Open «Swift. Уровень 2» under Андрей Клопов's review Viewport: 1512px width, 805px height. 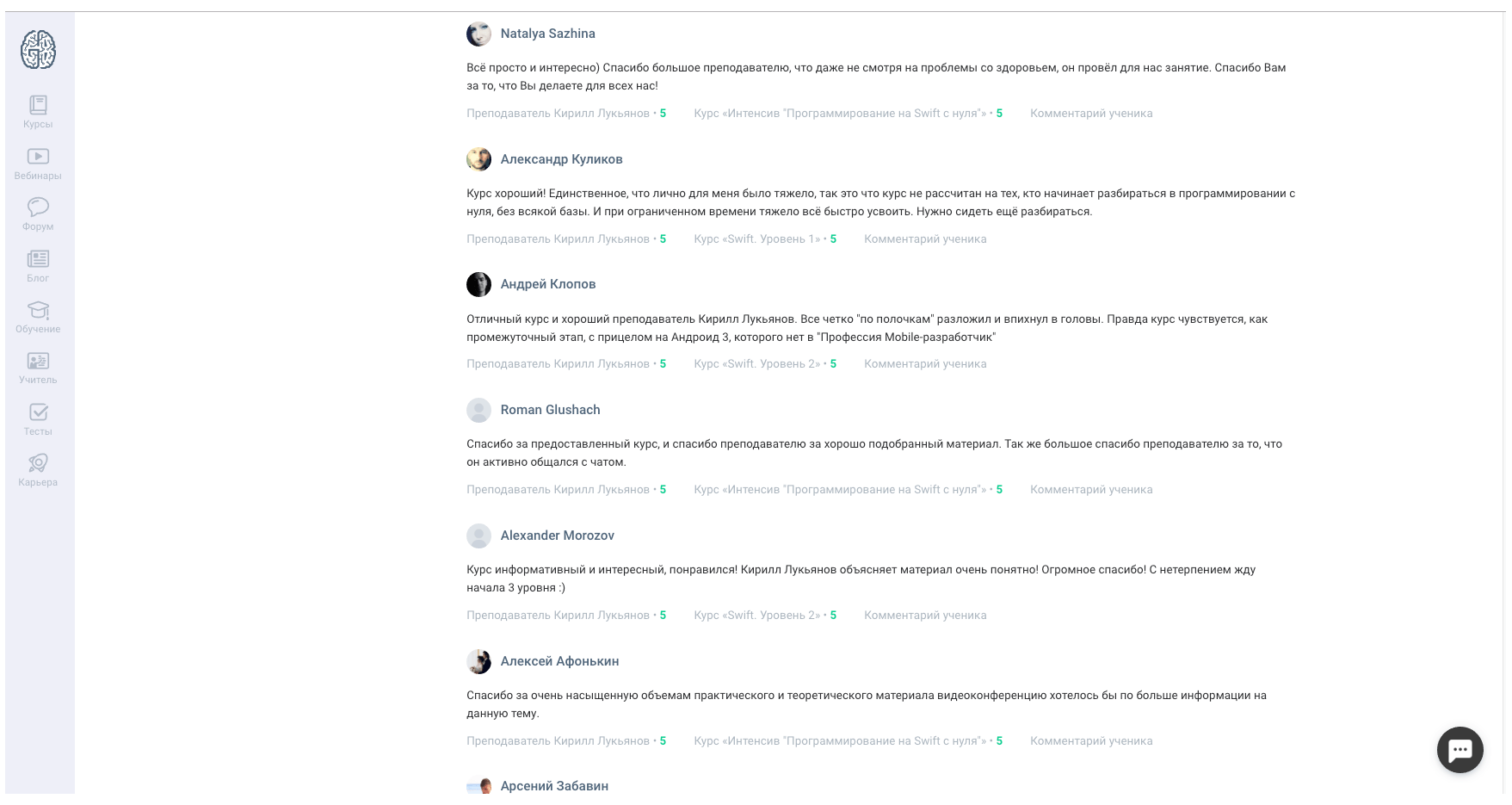click(x=757, y=364)
